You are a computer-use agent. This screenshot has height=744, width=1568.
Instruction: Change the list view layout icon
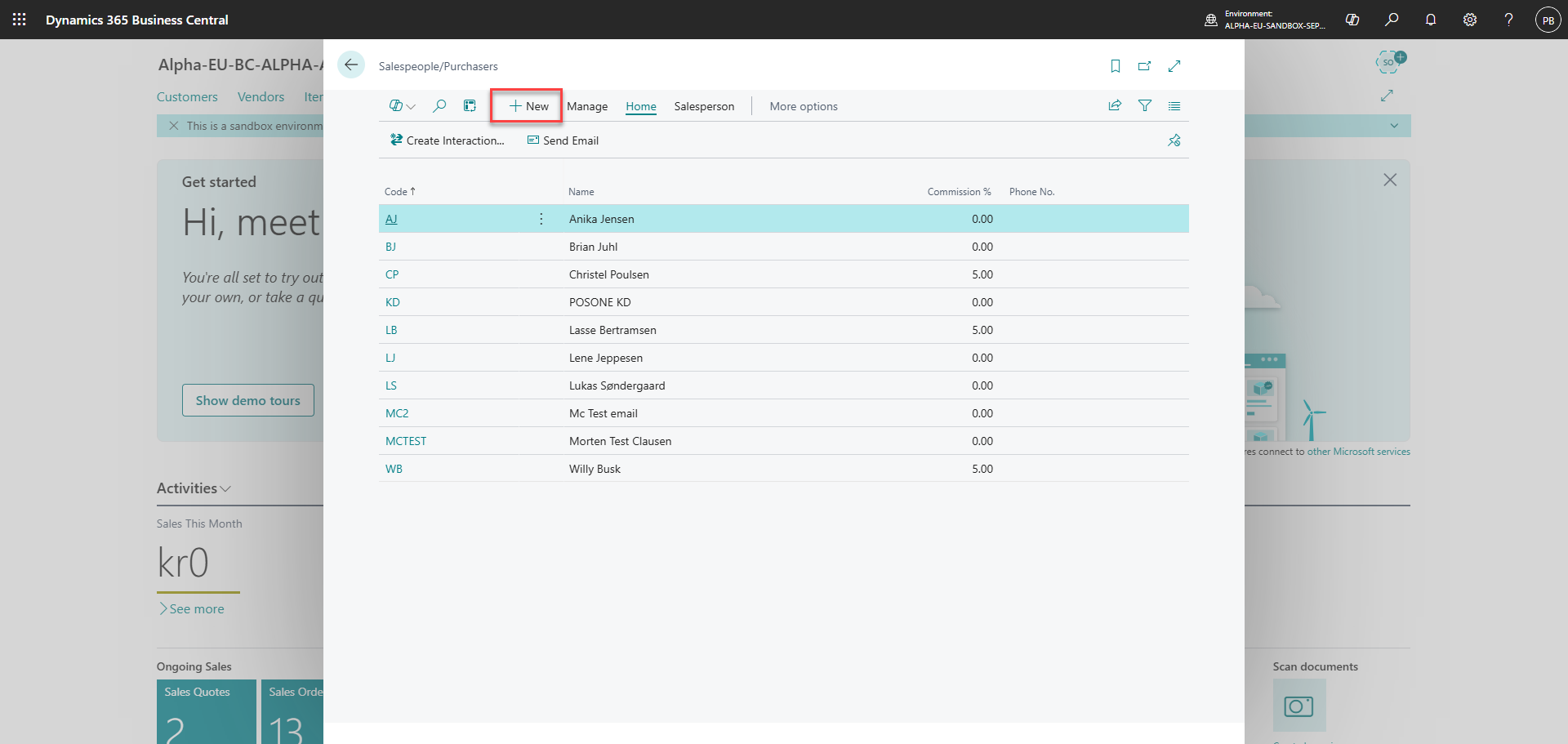(x=1174, y=106)
